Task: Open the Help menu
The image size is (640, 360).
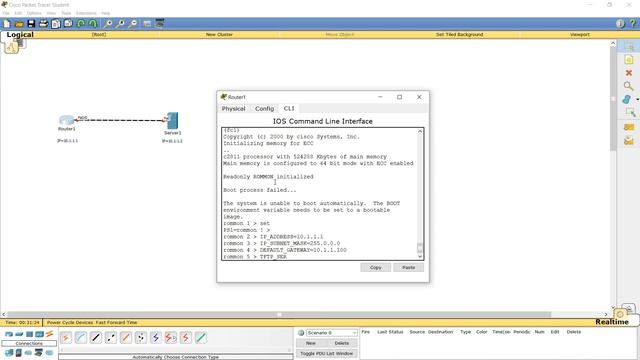Action: [106, 13]
